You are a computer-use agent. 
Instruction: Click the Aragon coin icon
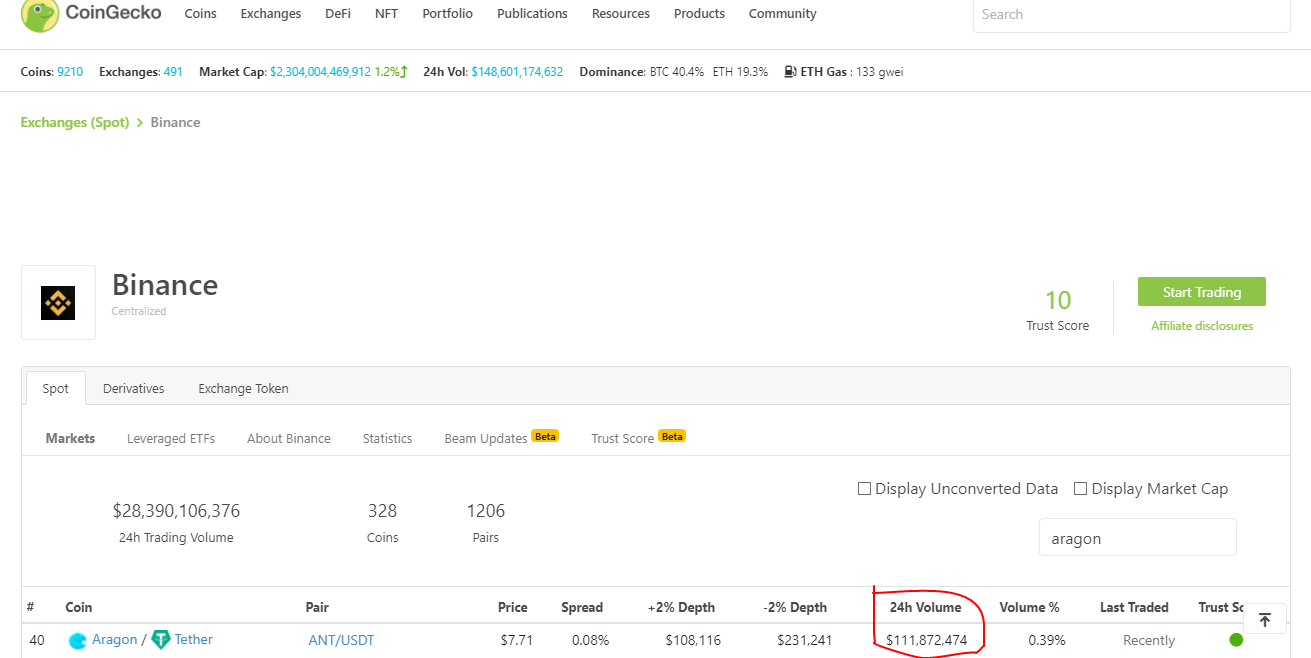point(78,640)
